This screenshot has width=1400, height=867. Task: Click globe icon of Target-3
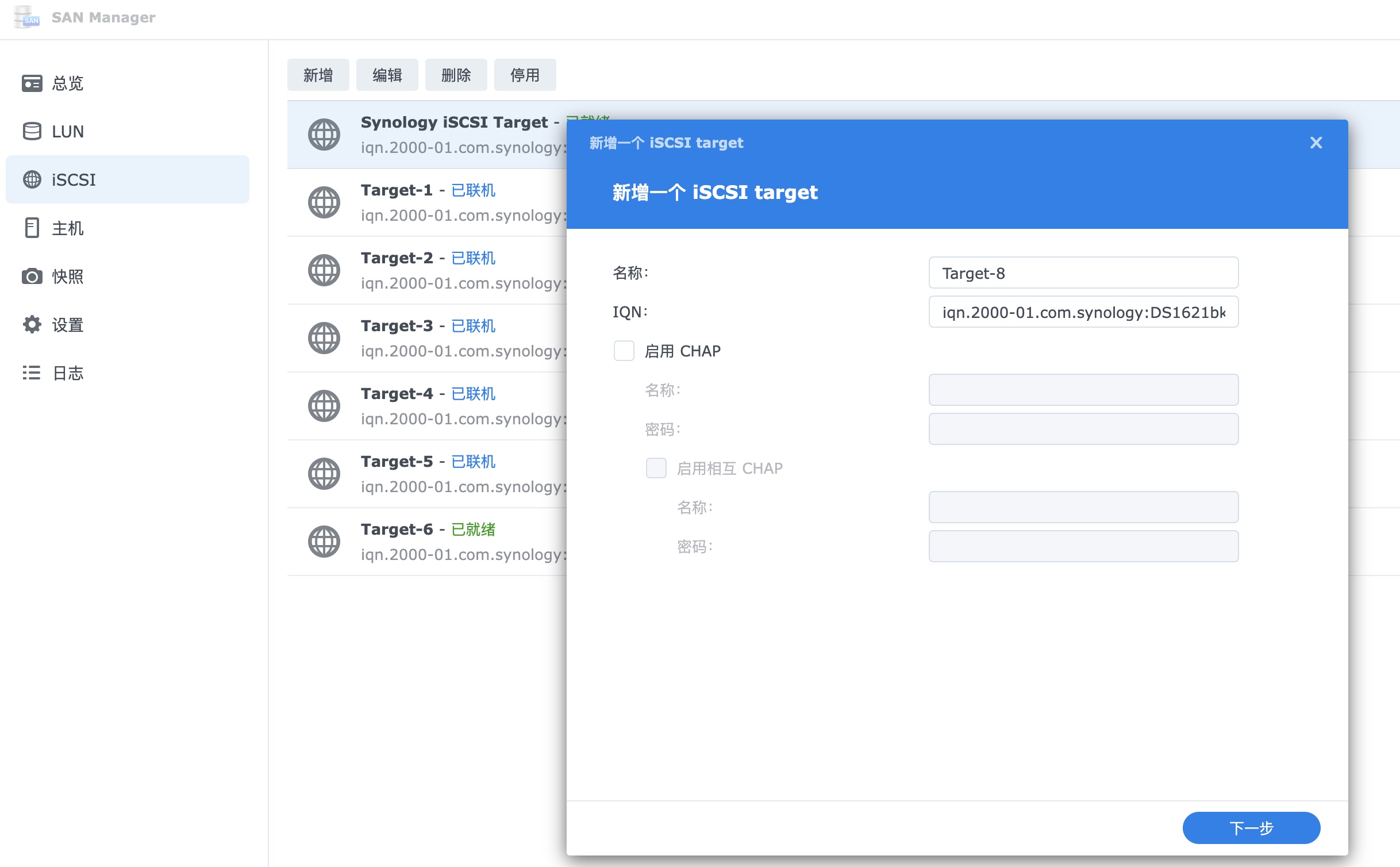coord(324,338)
